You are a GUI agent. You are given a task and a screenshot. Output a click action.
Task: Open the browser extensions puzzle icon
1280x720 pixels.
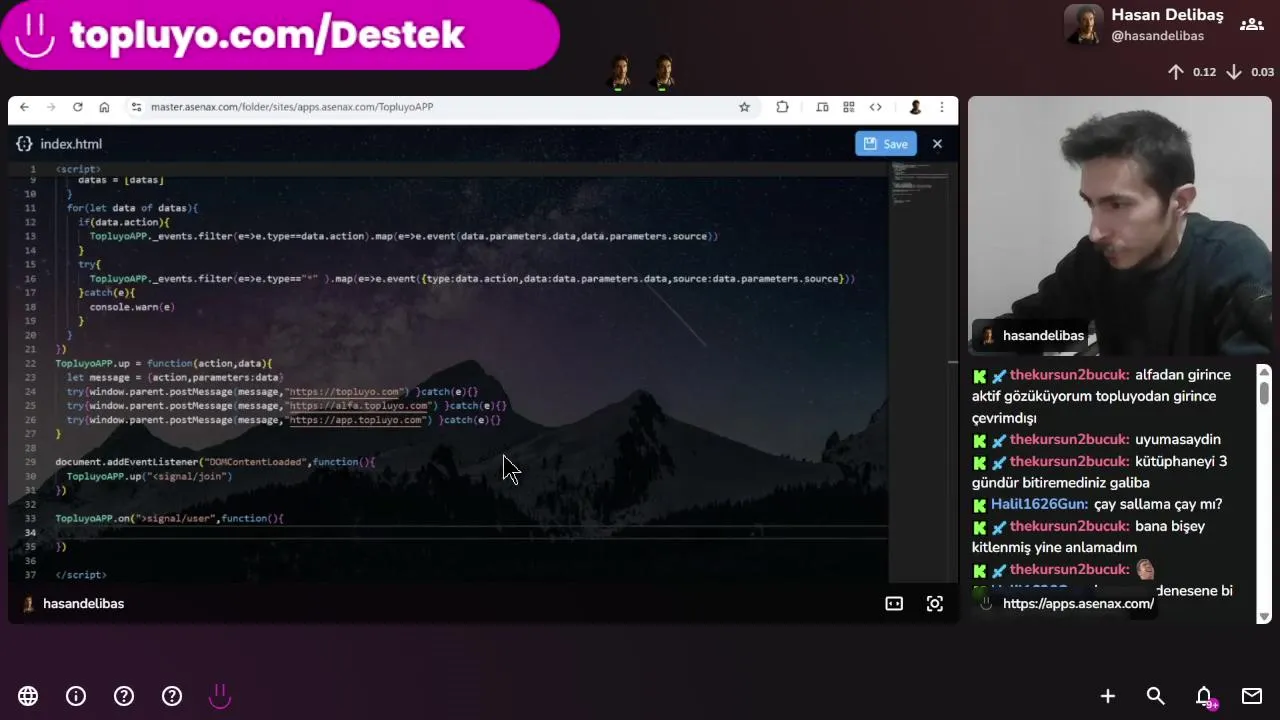click(x=782, y=107)
